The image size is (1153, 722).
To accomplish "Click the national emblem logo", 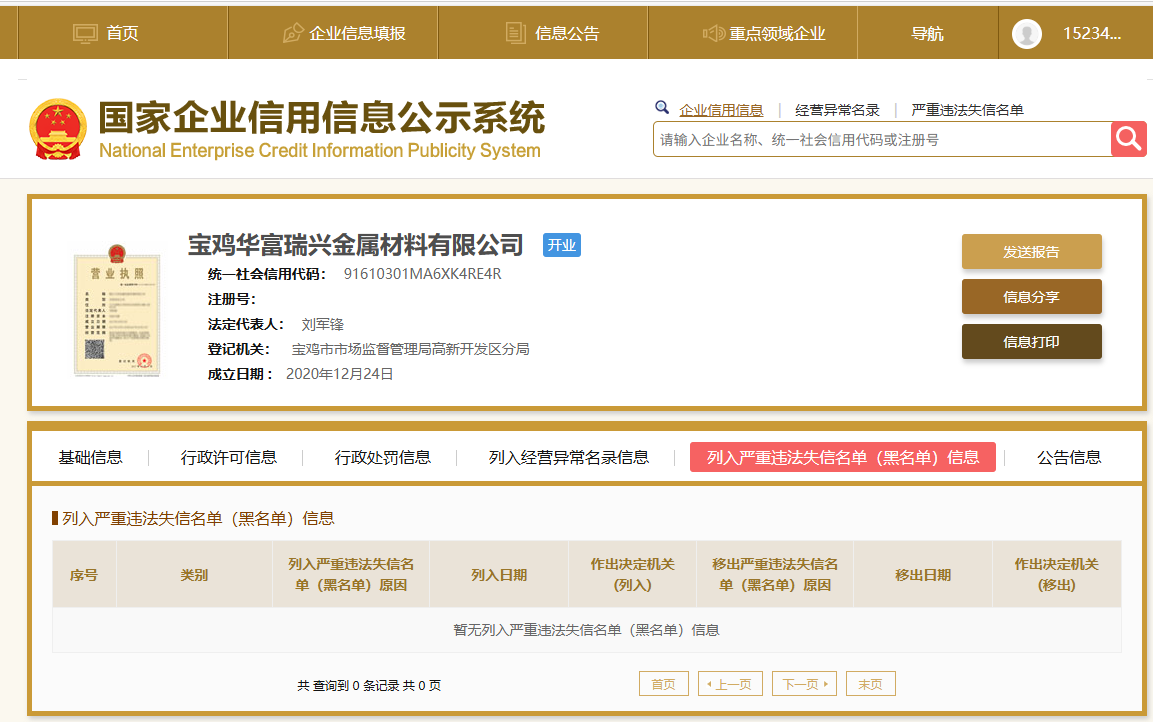I will (x=59, y=129).
